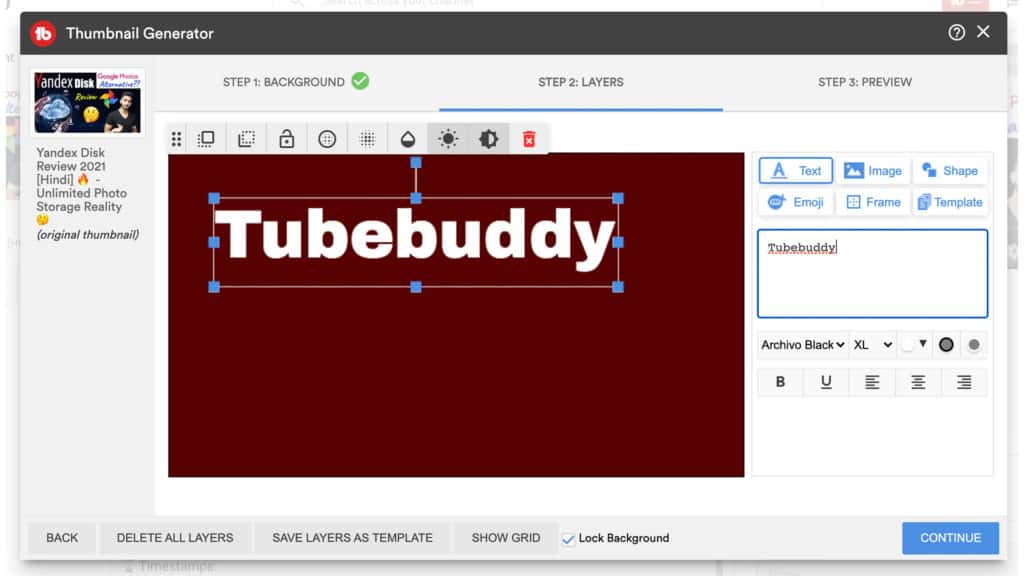Click the send layer backward icon
This screenshot has width=1024, height=576.
[246, 139]
